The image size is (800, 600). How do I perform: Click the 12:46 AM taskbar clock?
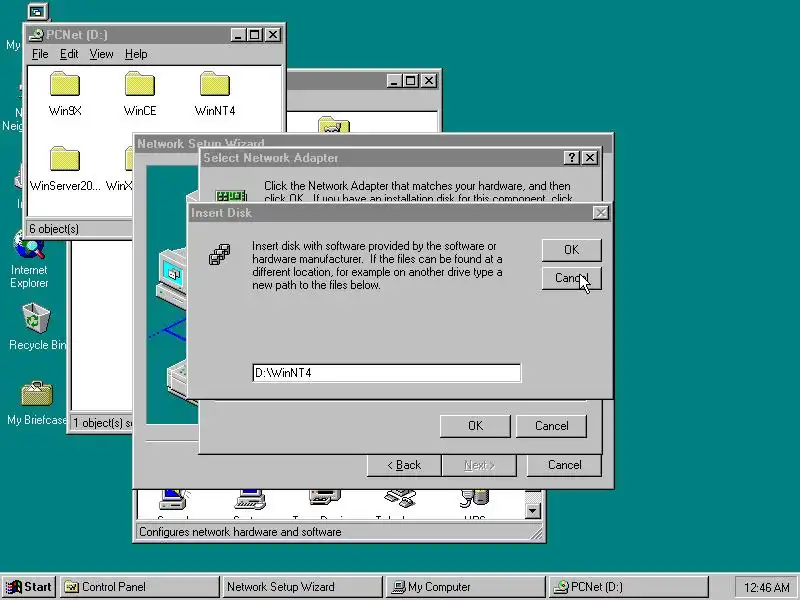tap(766, 587)
